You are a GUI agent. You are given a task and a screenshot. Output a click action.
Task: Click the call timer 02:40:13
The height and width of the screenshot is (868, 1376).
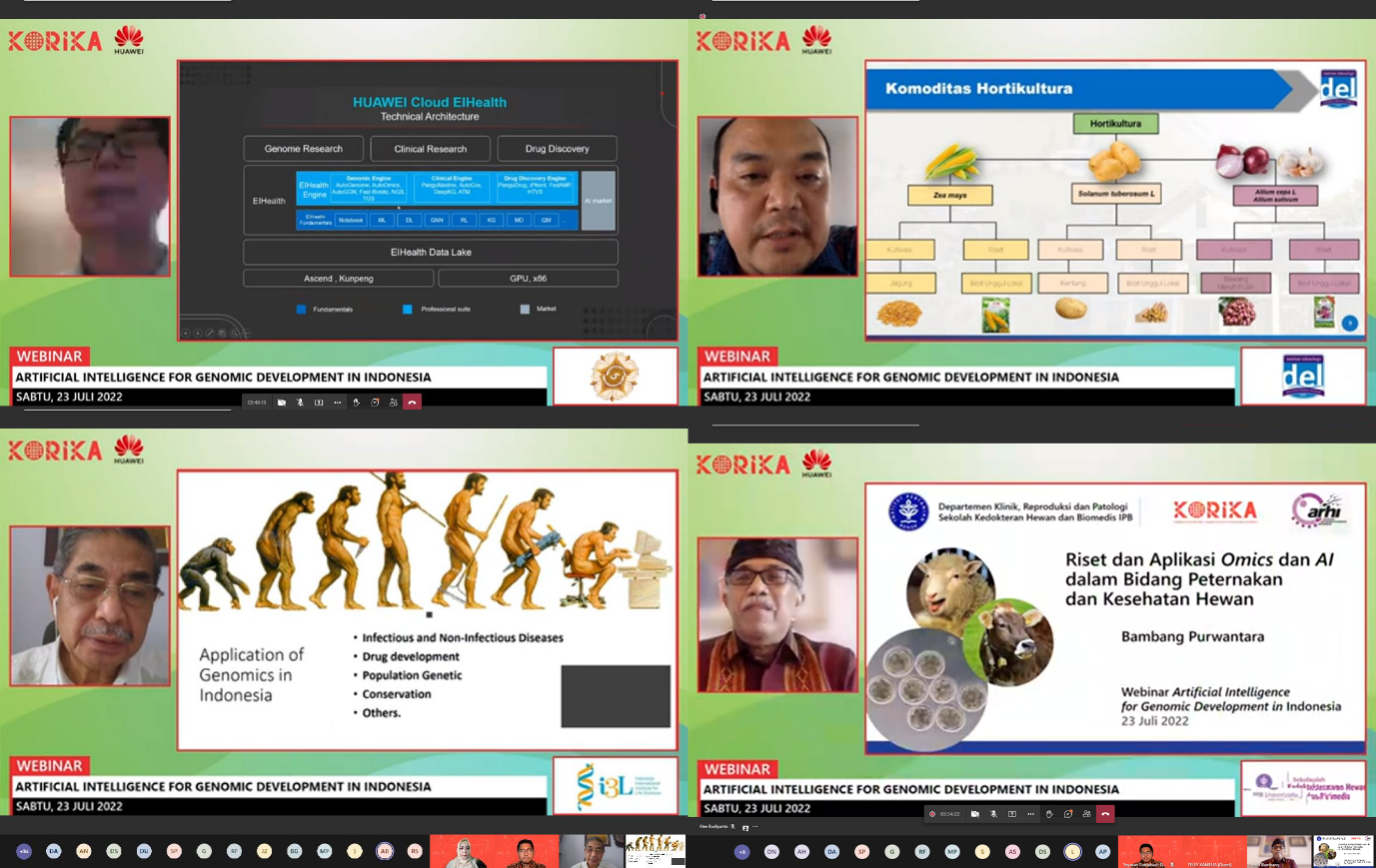(257, 403)
